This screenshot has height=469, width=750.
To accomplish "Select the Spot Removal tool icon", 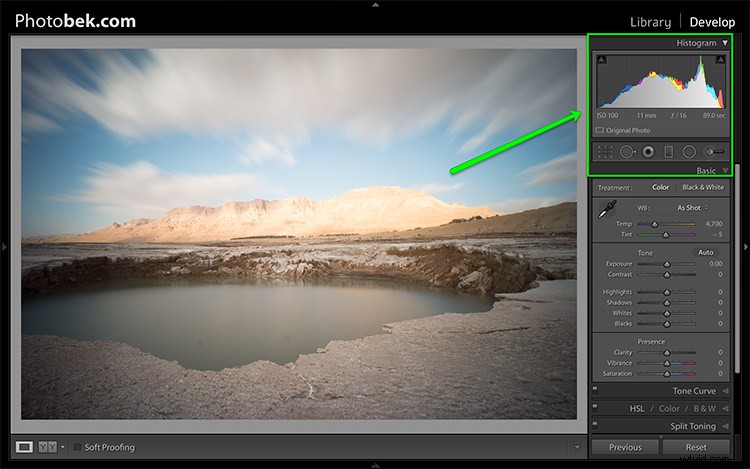I will [627, 152].
